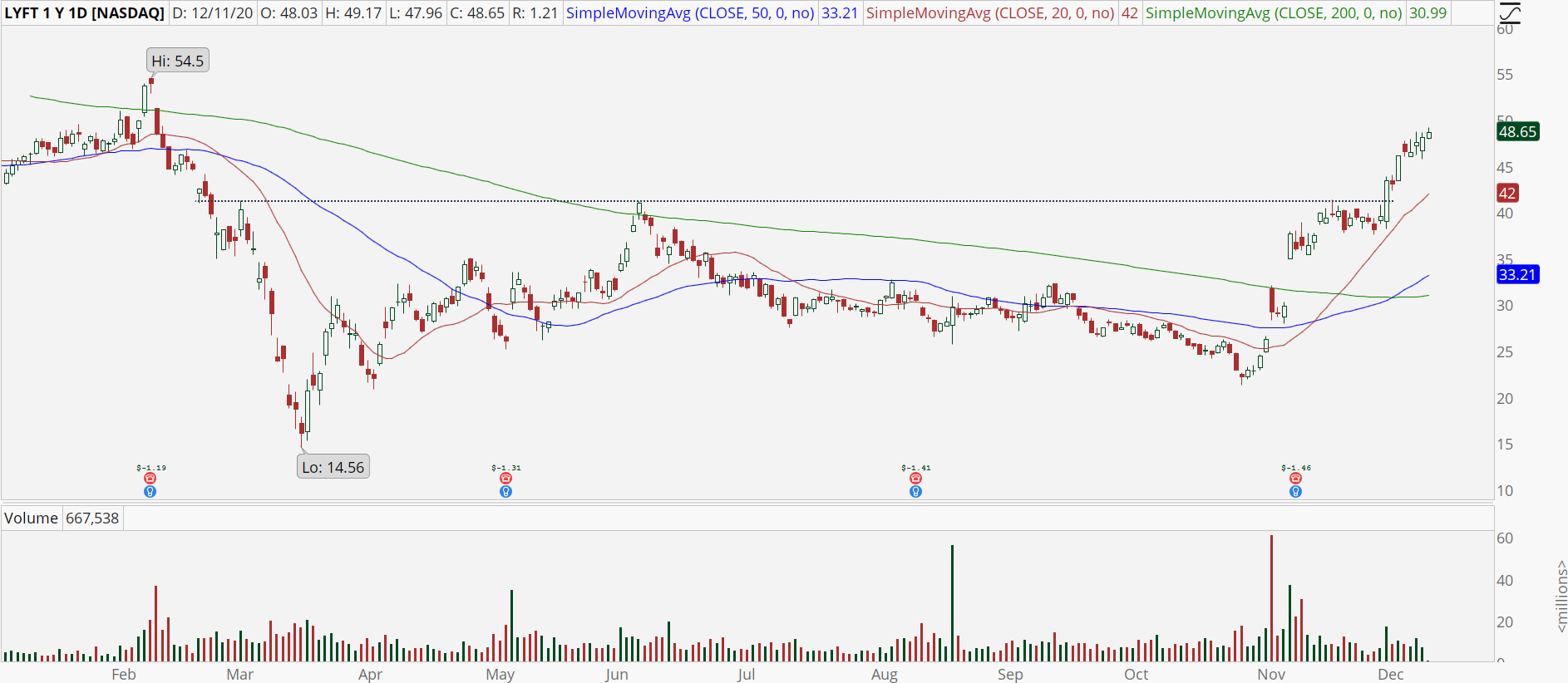Image resolution: width=1568 pixels, height=683 pixels.
Task: Click the May label on the time axis
Action: [500, 674]
